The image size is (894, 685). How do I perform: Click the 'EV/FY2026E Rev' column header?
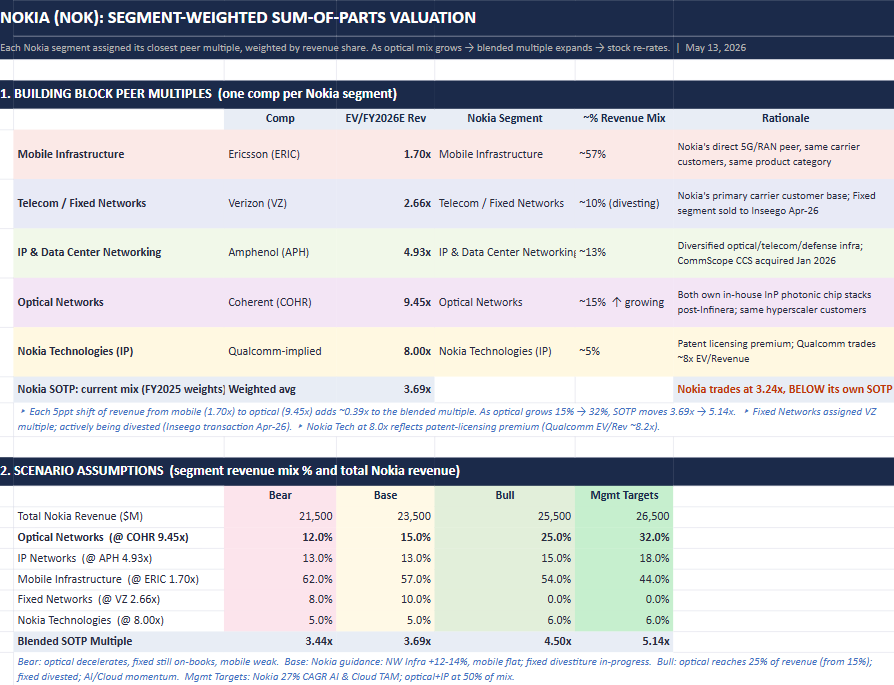385,118
